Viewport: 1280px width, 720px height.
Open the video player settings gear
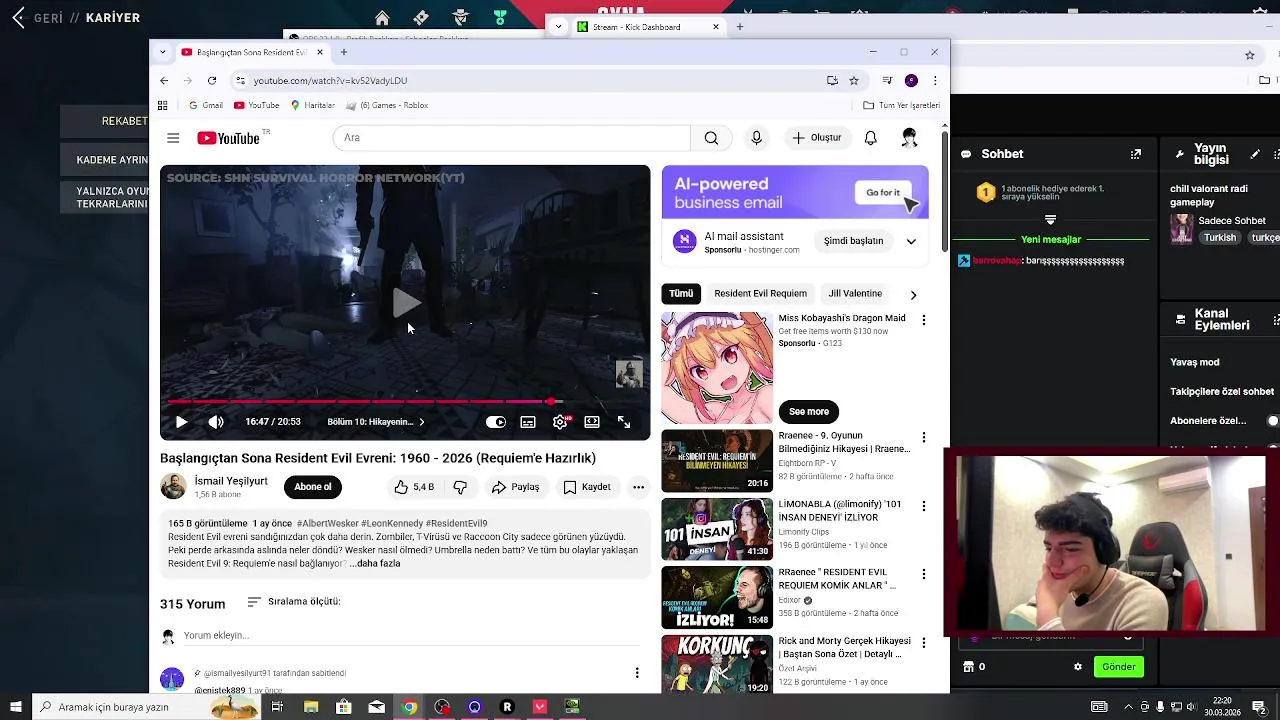[560, 422]
